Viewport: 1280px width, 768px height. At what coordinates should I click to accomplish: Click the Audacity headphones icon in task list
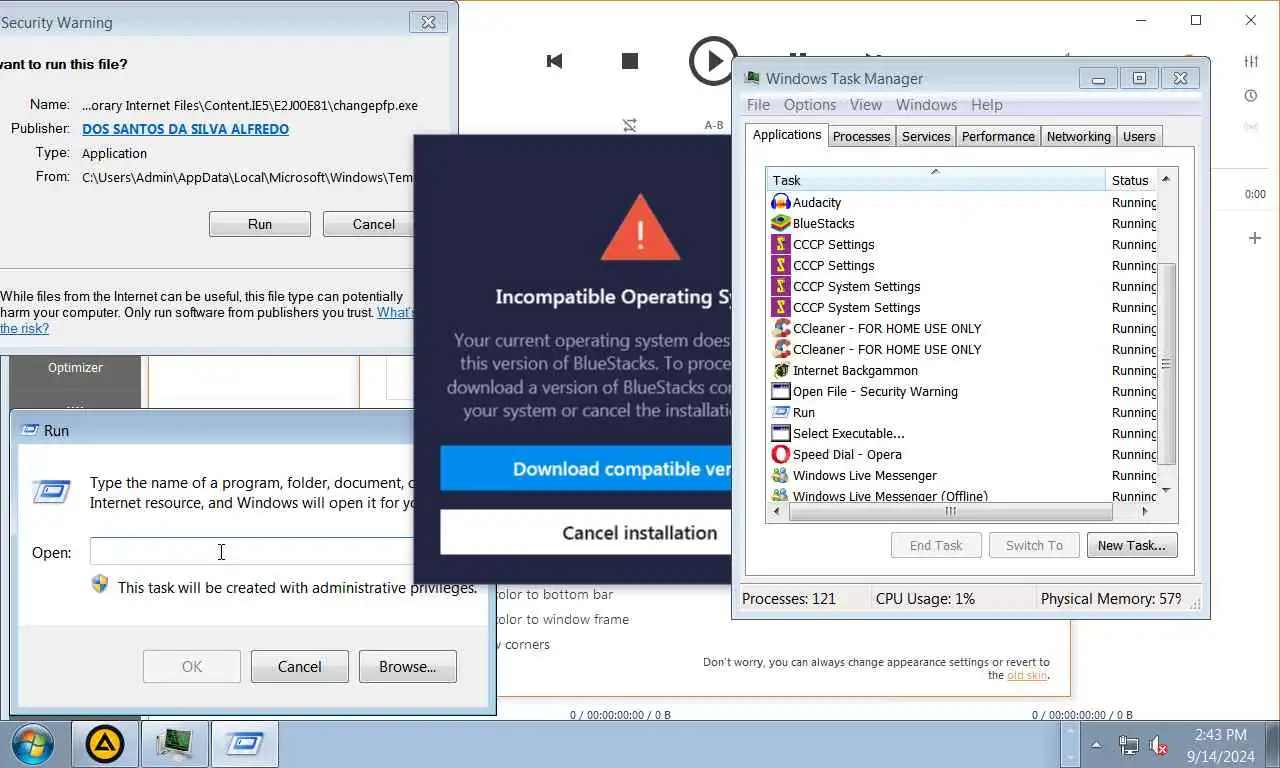[781, 202]
